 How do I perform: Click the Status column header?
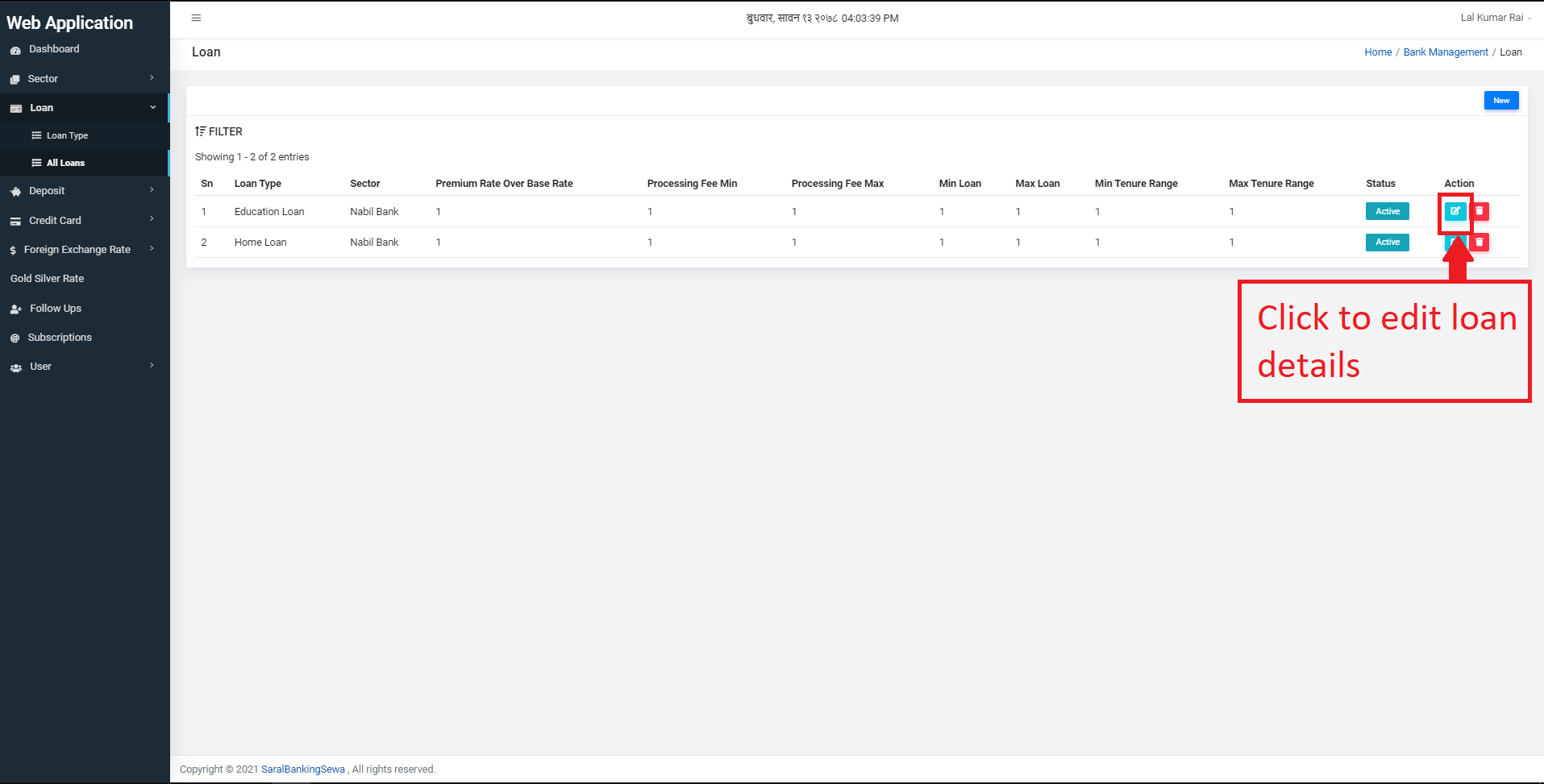(x=1380, y=184)
